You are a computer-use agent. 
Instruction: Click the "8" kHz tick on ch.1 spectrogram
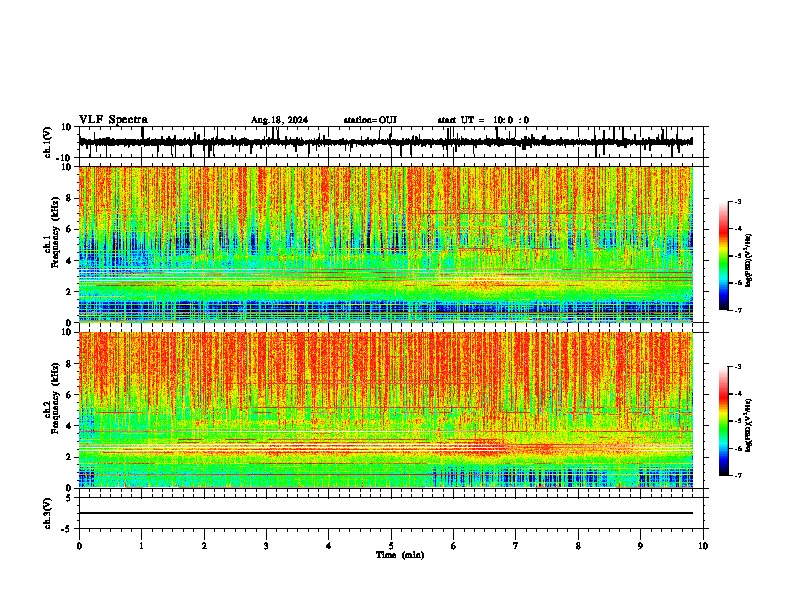tap(69, 198)
